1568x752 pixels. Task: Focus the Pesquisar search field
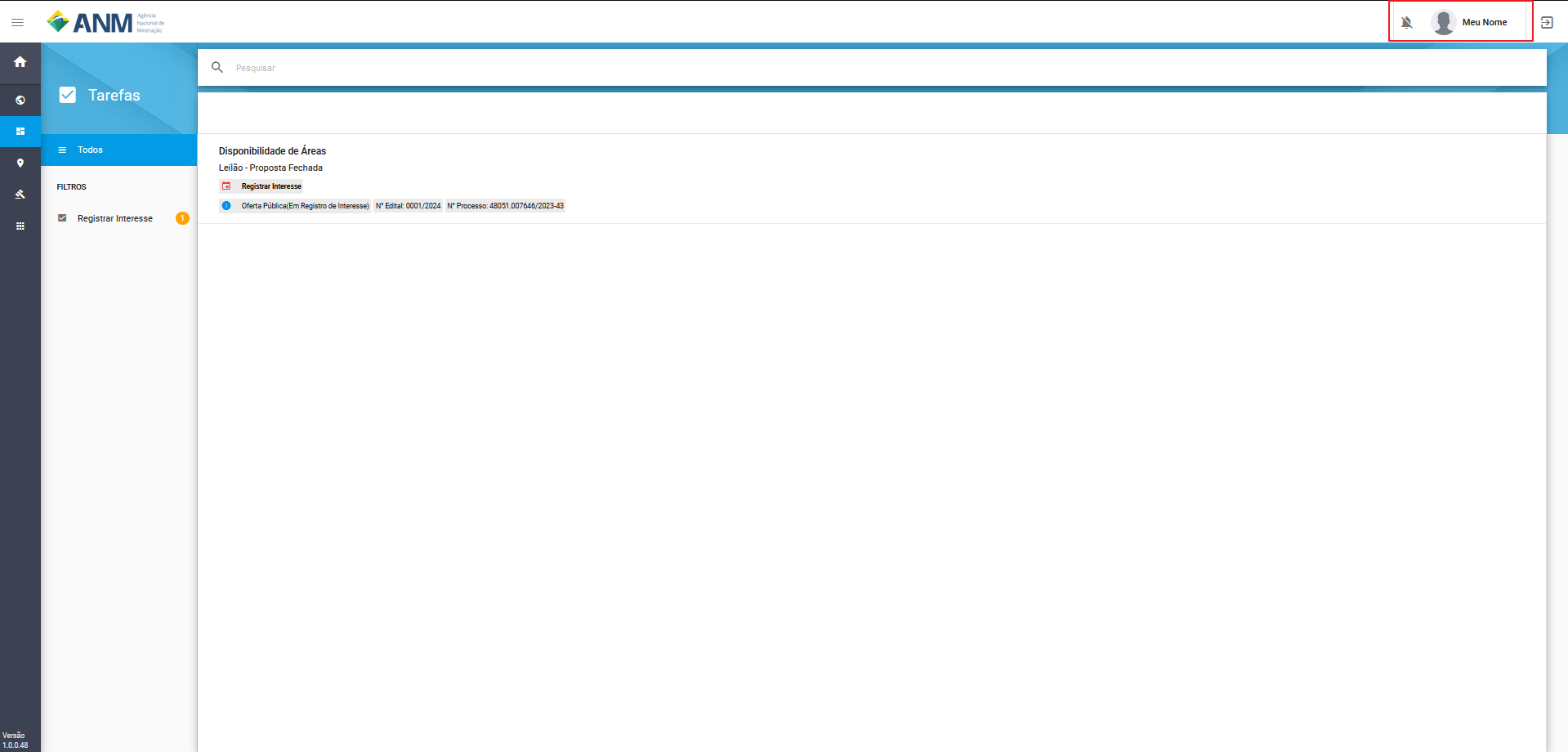coord(887,68)
